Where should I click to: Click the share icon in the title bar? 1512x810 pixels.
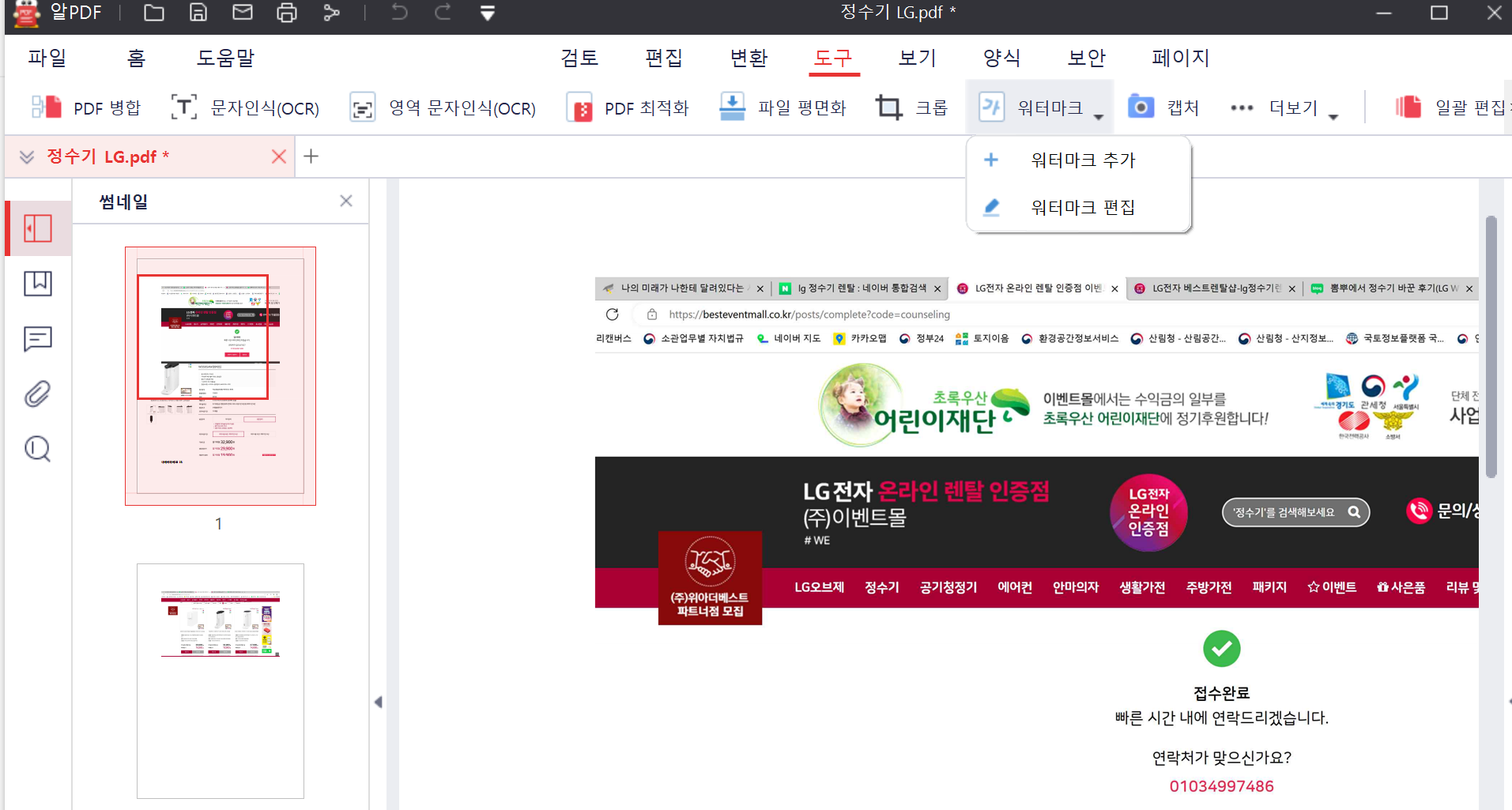pyautogui.click(x=331, y=13)
